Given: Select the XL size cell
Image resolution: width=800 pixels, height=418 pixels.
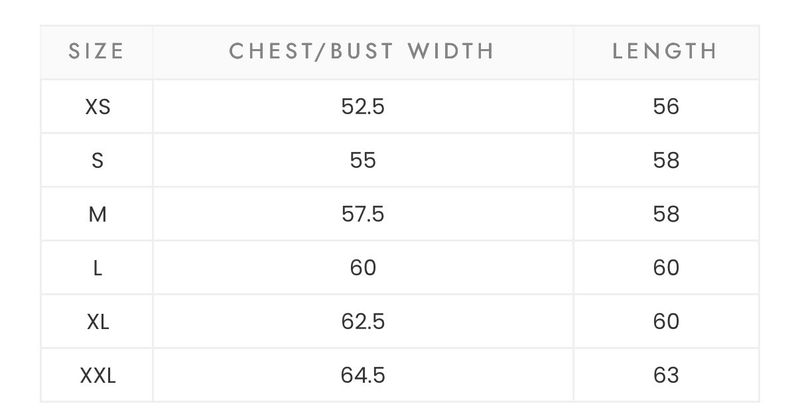Looking at the screenshot, I should [x=97, y=322].
